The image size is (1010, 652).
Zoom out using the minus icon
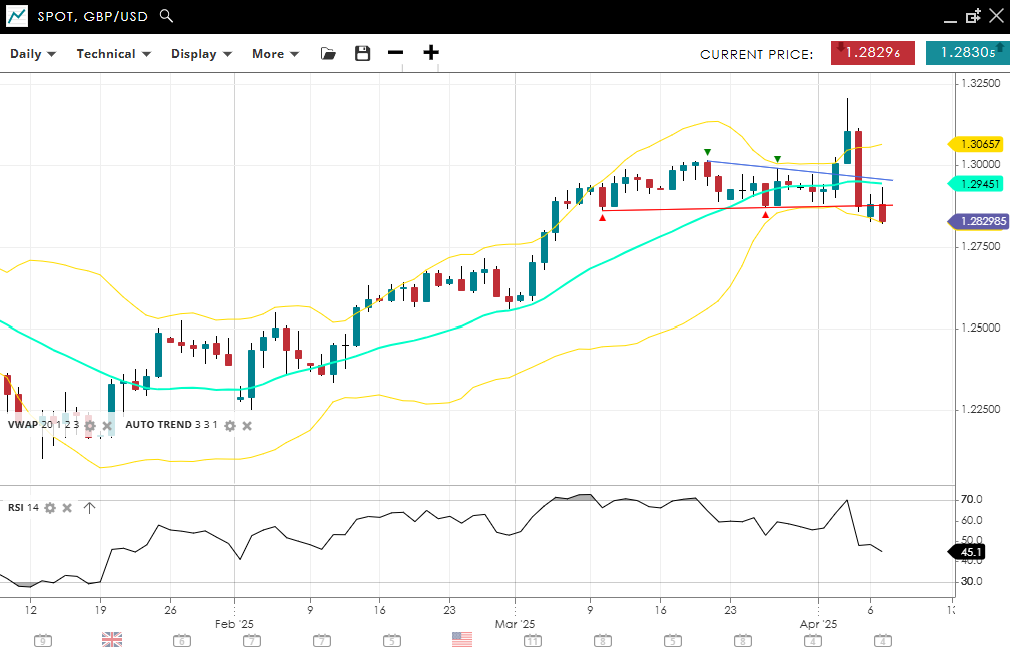(x=396, y=53)
